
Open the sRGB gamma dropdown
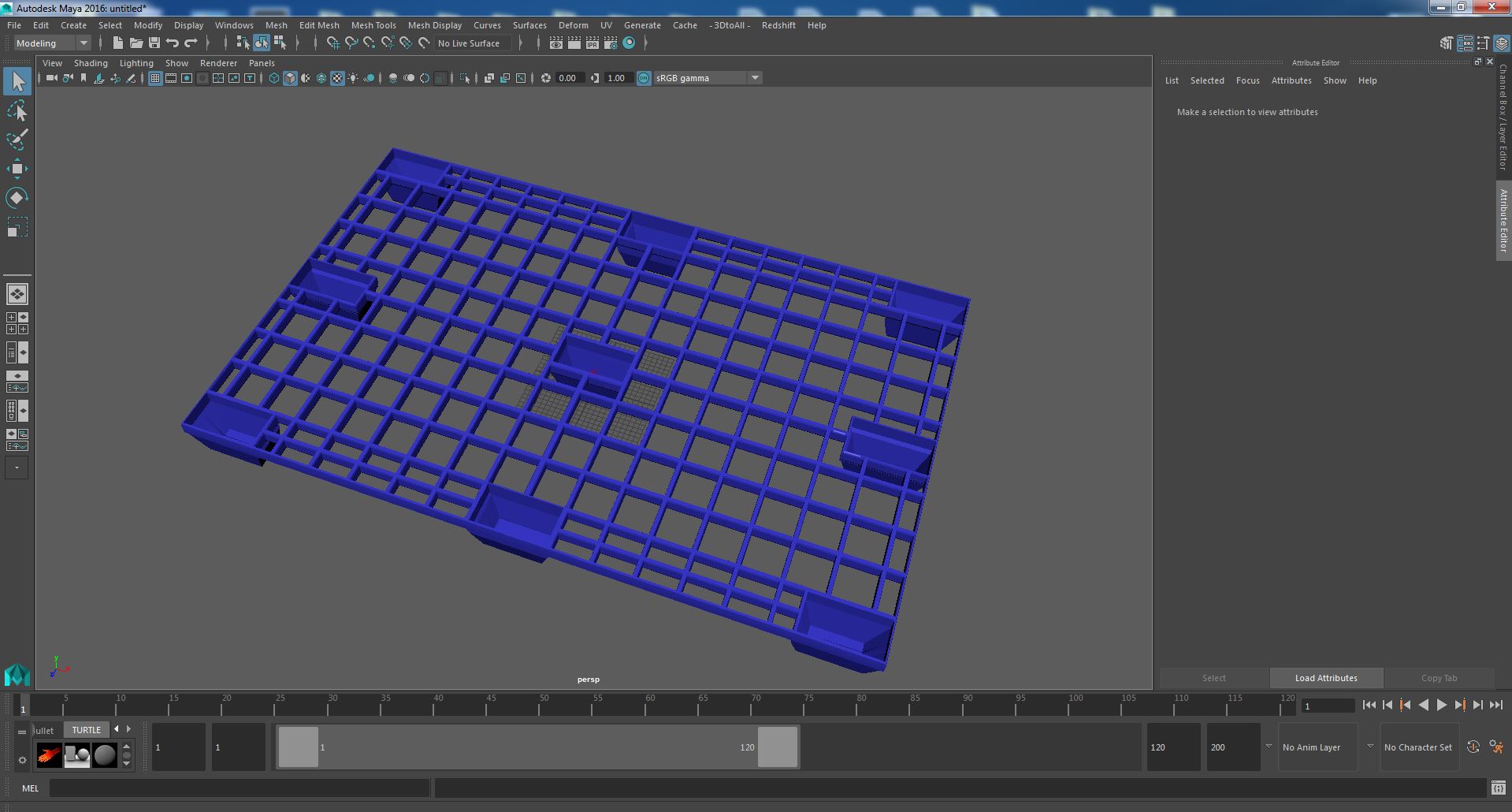(x=707, y=78)
